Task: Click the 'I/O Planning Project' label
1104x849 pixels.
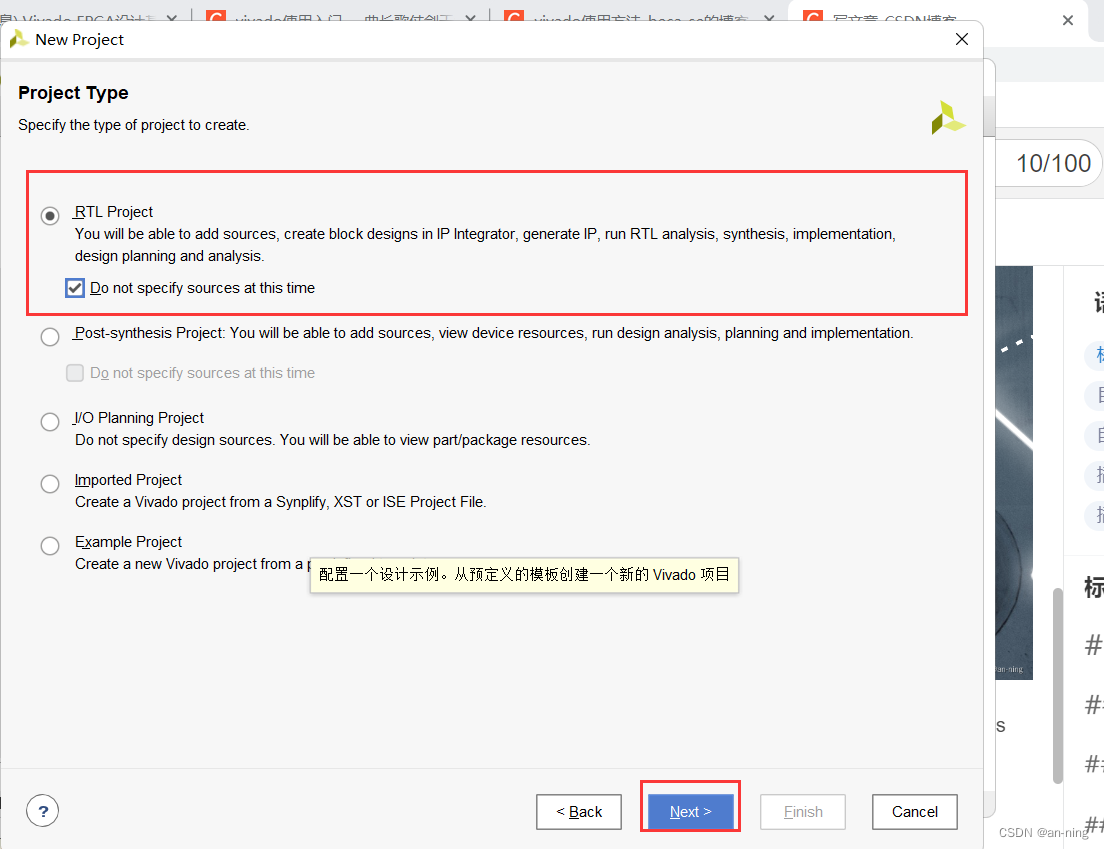Action: (139, 417)
